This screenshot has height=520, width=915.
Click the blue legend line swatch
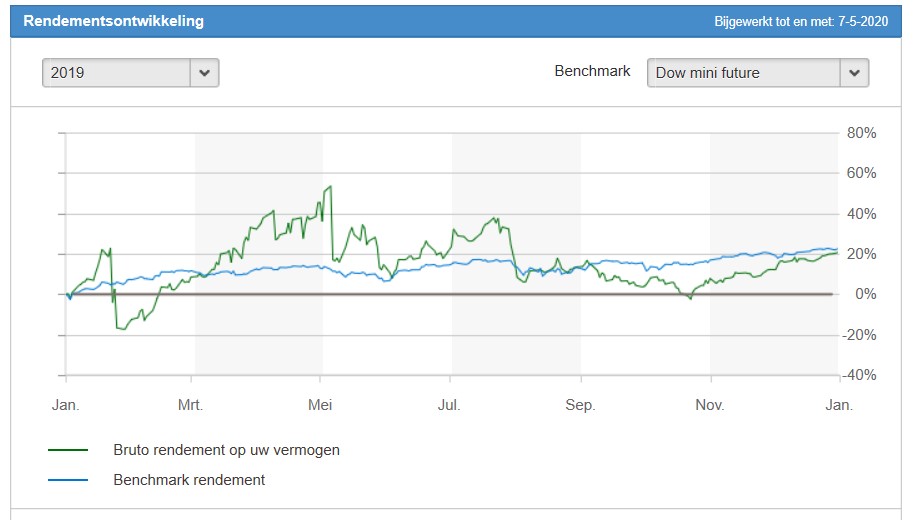(68, 481)
